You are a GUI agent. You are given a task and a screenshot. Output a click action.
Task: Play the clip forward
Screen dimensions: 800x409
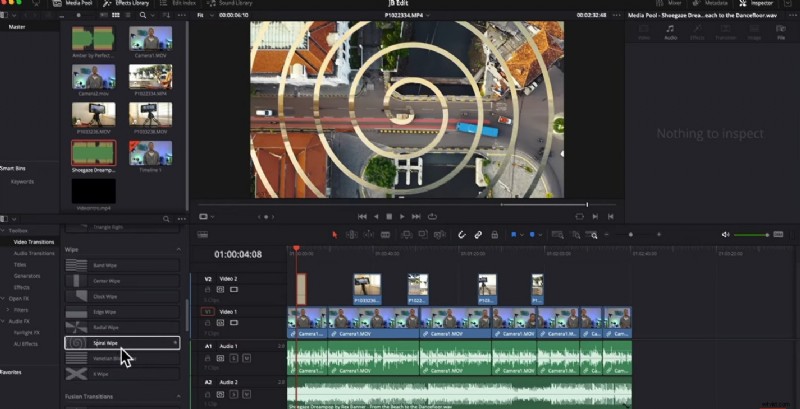click(x=402, y=217)
